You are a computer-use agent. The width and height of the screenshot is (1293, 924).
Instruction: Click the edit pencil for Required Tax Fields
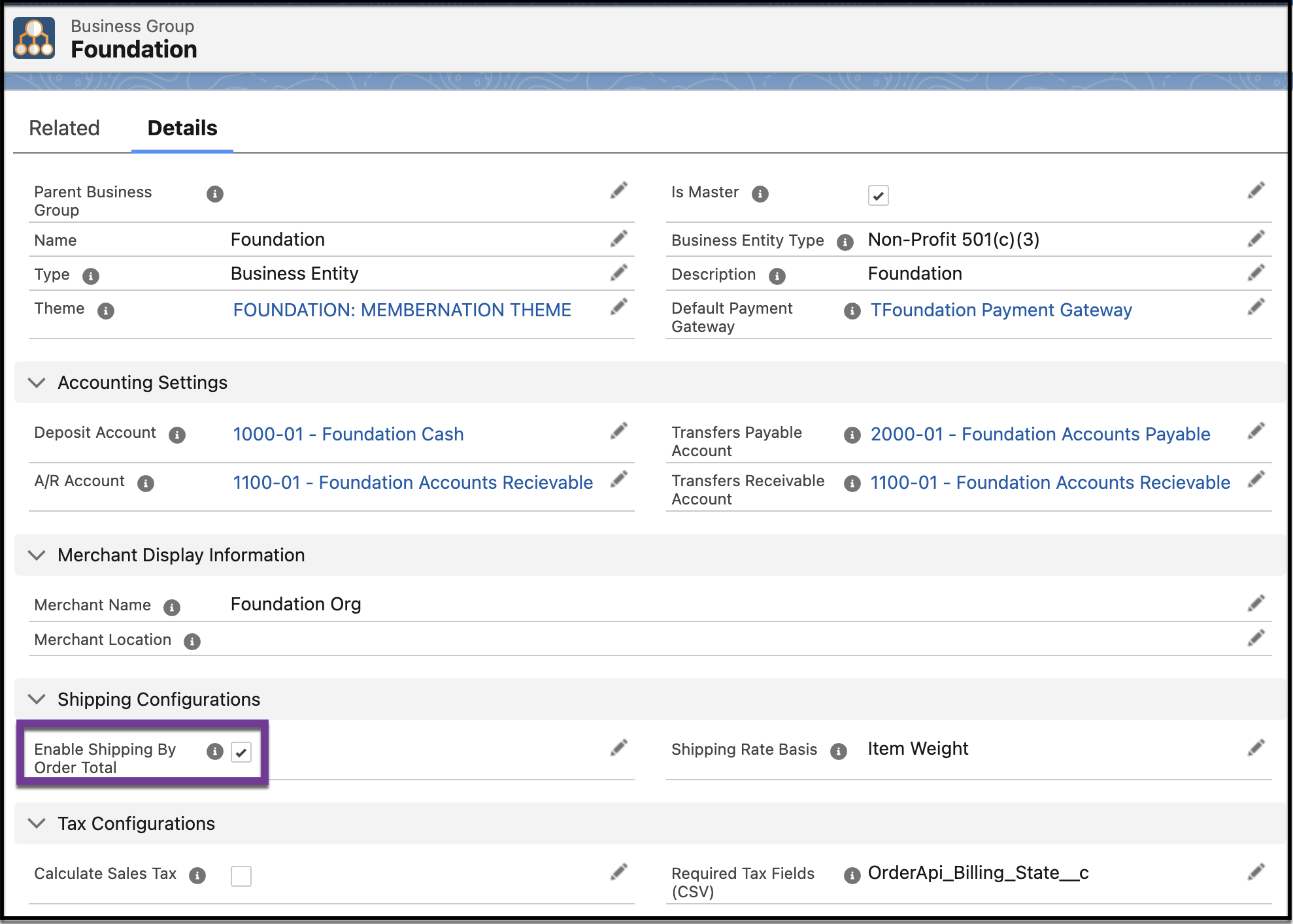click(1256, 872)
